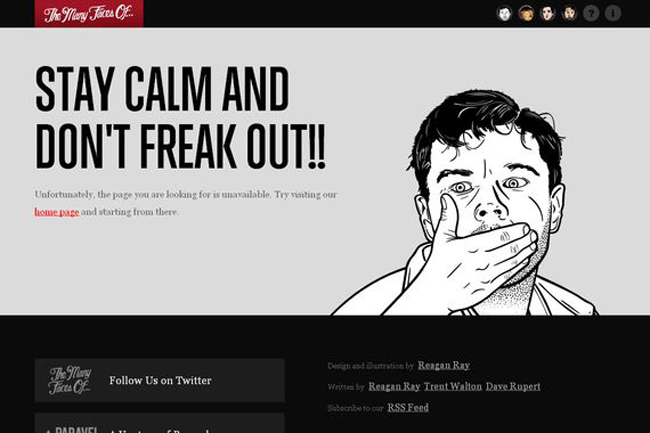Open the Paravel venture footer box
The height and width of the screenshot is (433, 650).
pyautogui.click(x=160, y=423)
